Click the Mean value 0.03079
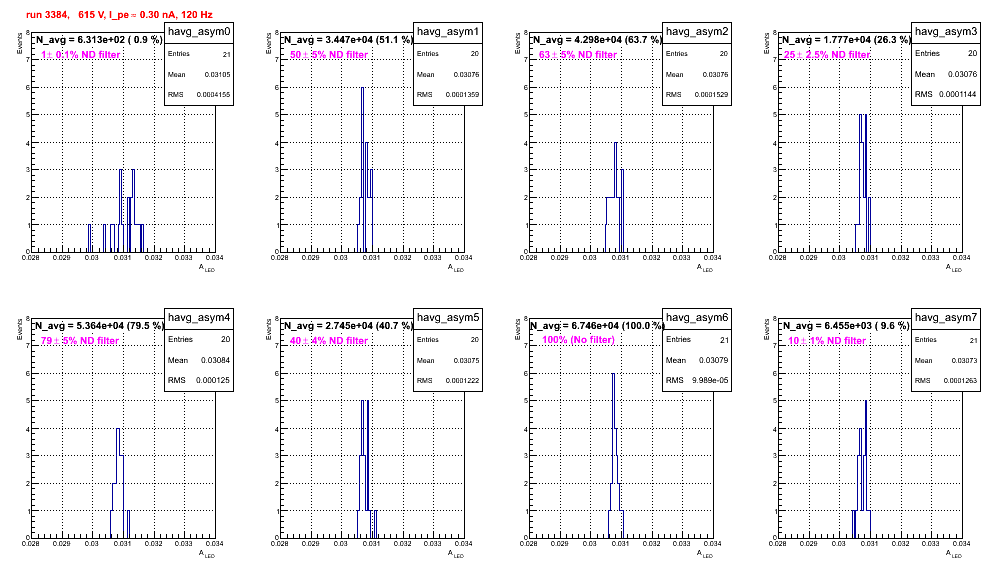 (x=713, y=360)
